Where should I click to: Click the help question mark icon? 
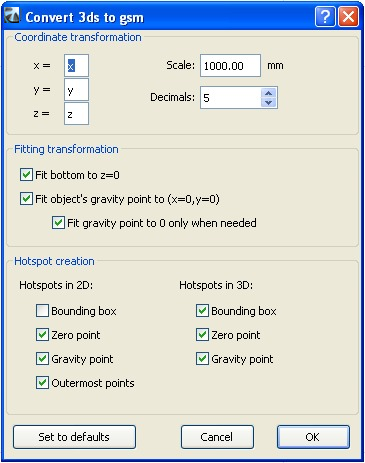[325, 16]
